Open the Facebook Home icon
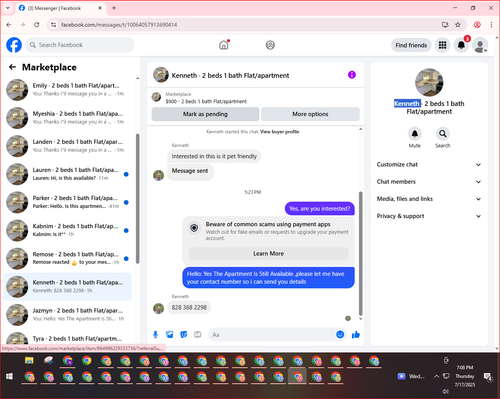The image size is (500, 399). 224,45
